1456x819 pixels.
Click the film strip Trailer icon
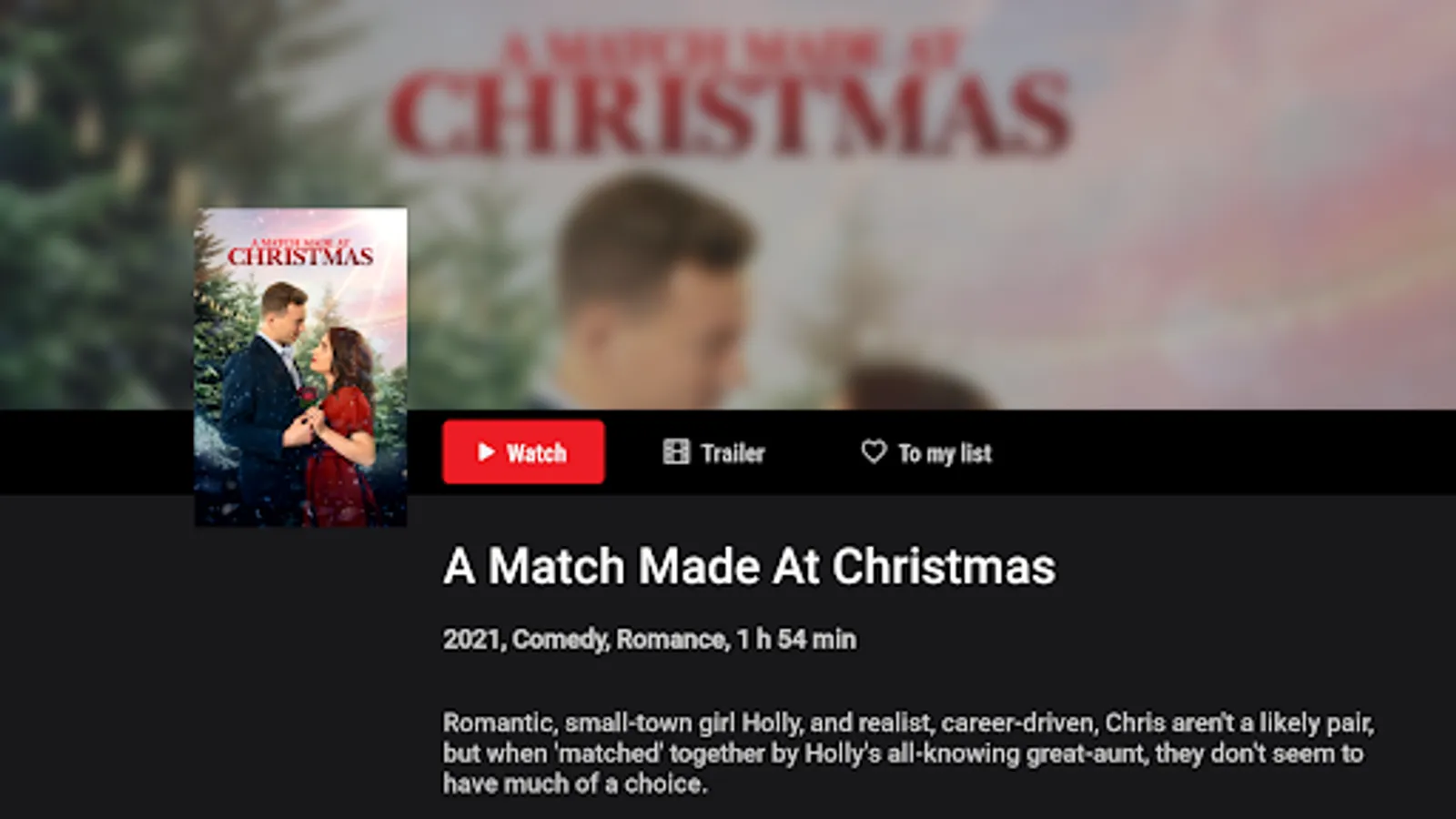click(x=676, y=452)
